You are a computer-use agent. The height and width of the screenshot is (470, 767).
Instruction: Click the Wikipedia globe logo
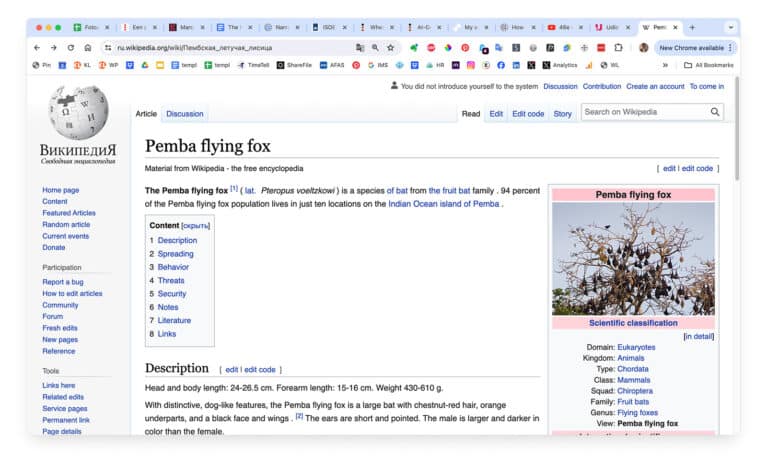pos(78,115)
